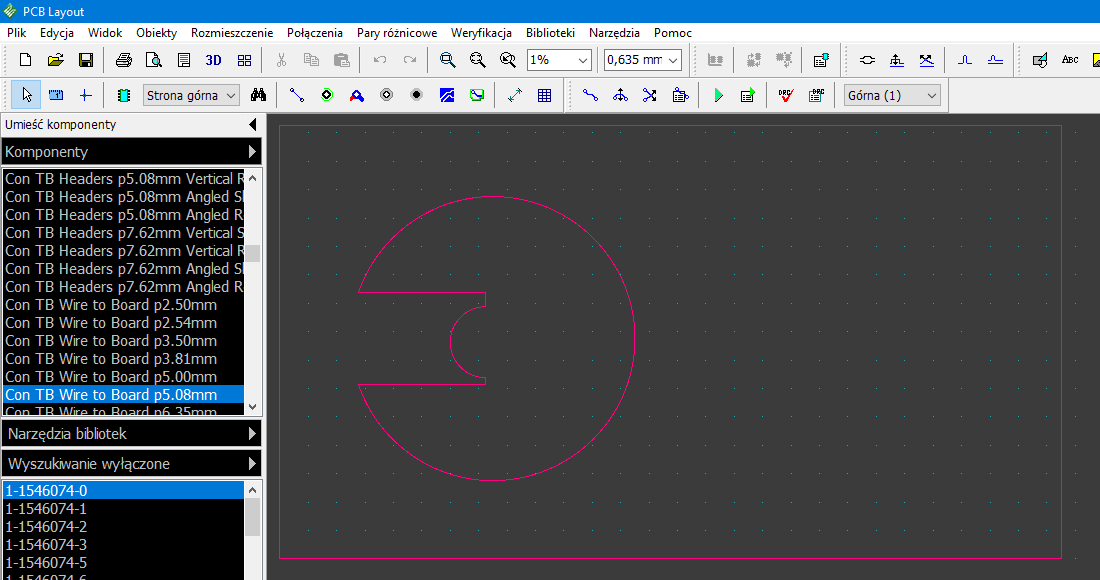The height and width of the screenshot is (580, 1100).
Task: Run the DRC check with red checkmark
Action: pyautogui.click(x=786, y=96)
